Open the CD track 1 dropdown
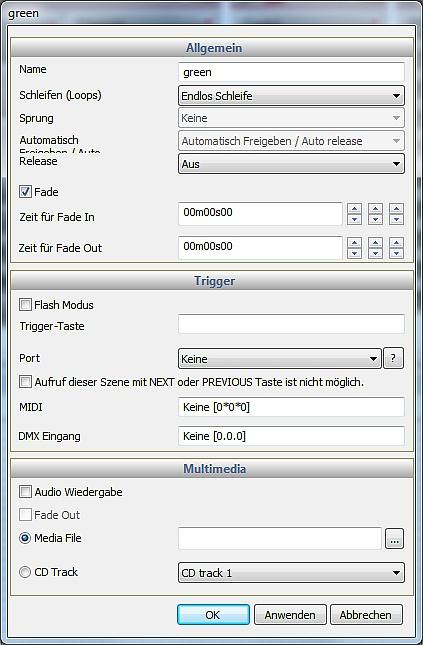This screenshot has width=423, height=645. 291,573
